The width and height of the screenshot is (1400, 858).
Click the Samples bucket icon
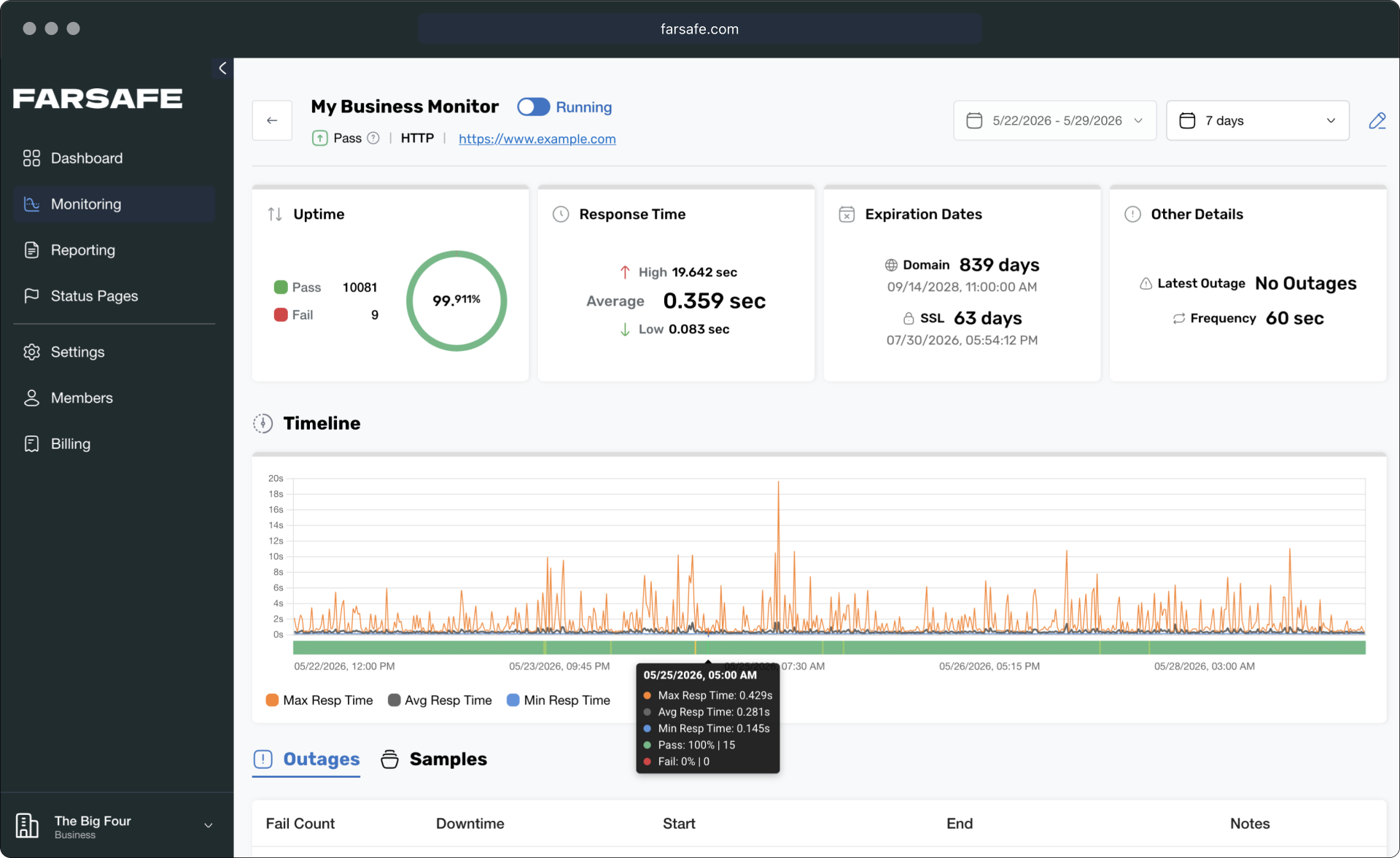pyautogui.click(x=390, y=760)
